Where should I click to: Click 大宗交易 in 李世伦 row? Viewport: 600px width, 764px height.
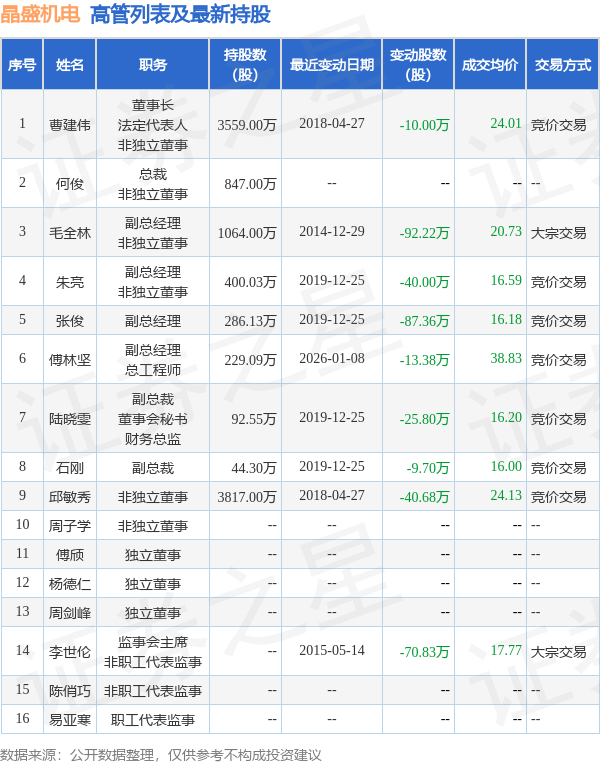[559, 652]
